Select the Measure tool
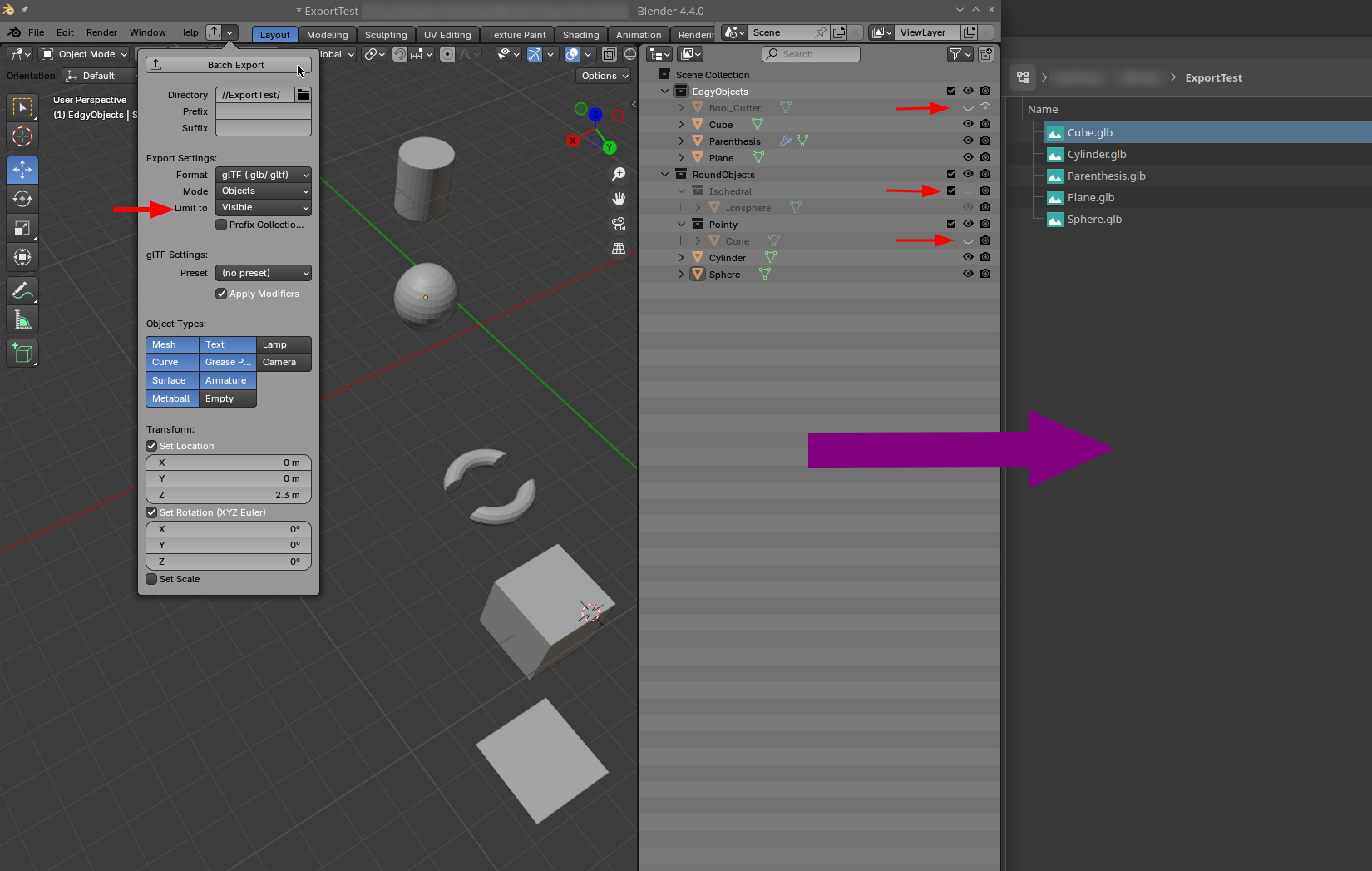 [22, 319]
